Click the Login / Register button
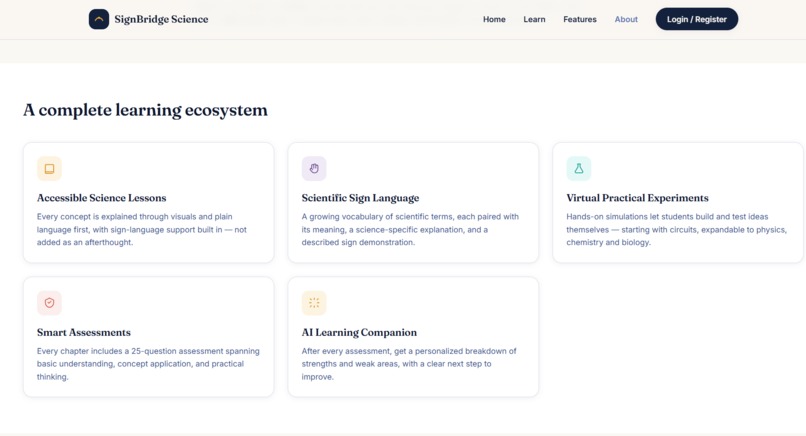806x436 pixels. point(697,19)
